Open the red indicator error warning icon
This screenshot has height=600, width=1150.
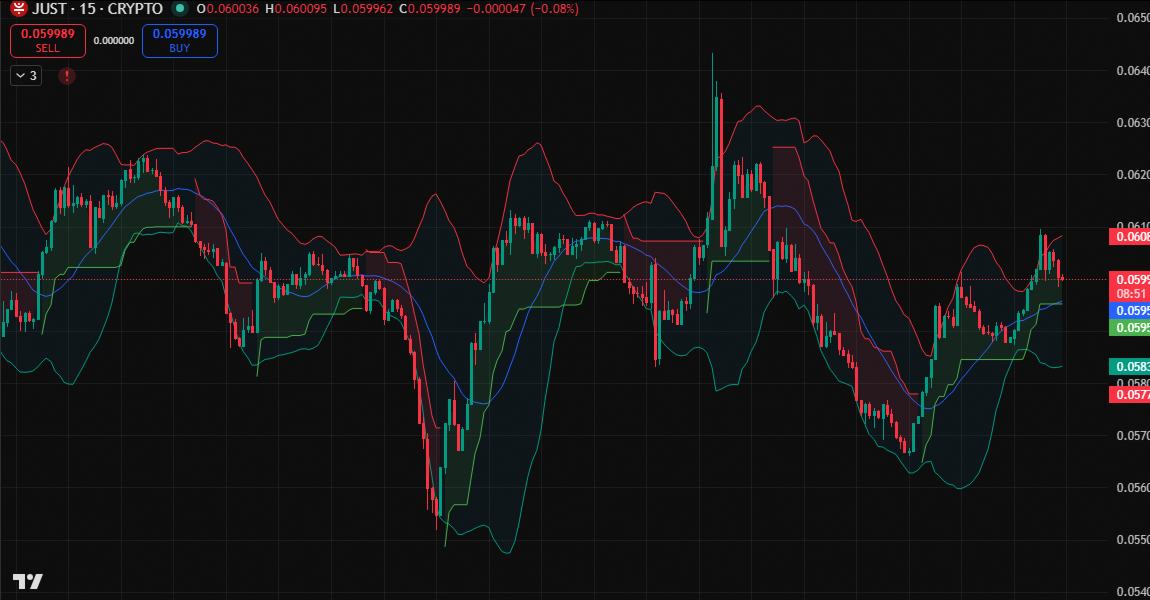pyautogui.click(x=67, y=76)
